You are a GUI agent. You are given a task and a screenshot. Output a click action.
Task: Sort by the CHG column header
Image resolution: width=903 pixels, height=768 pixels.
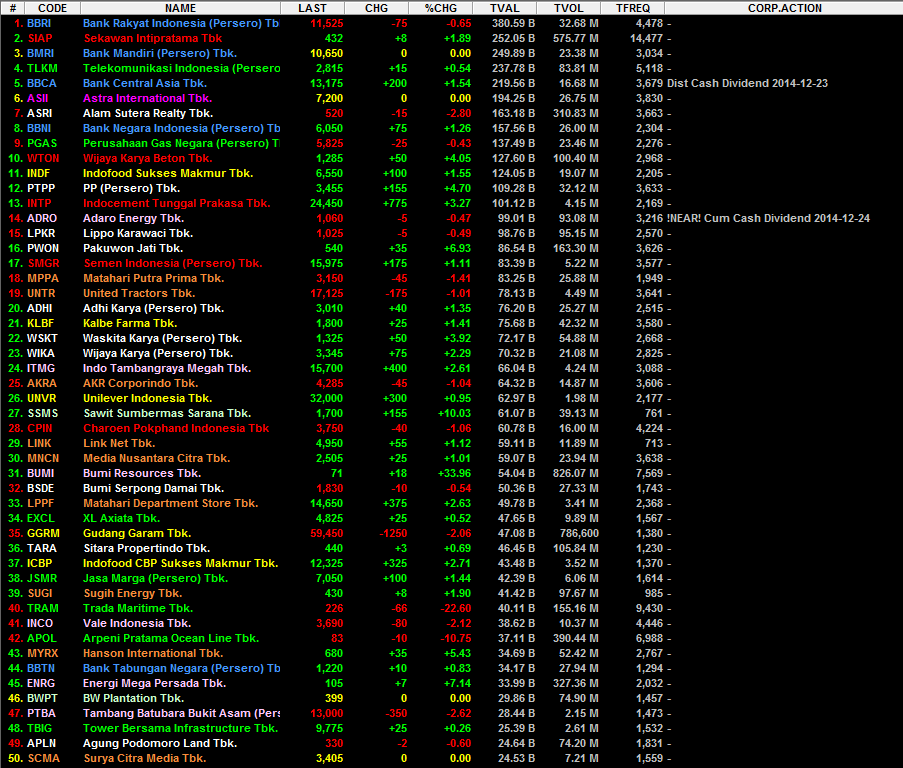(376, 8)
